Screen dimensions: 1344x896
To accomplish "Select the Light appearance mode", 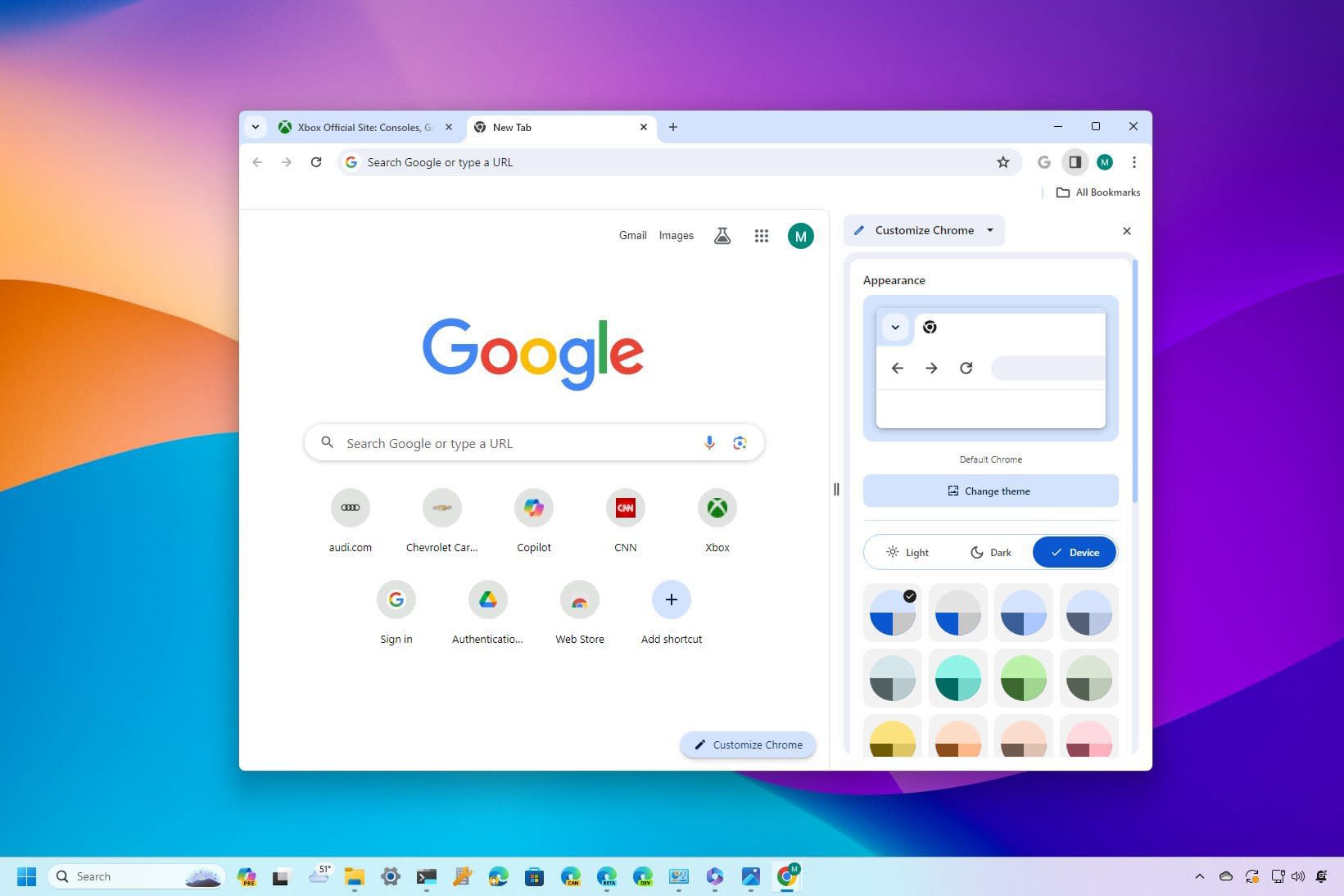I will click(x=907, y=553).
